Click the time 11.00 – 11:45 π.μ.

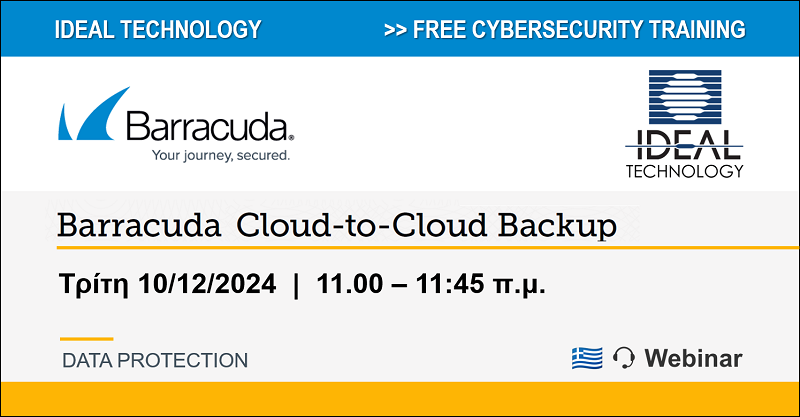431,284
